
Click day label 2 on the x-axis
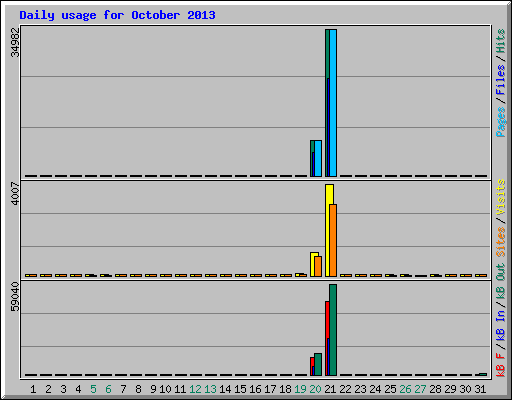[x=48, y=389]
